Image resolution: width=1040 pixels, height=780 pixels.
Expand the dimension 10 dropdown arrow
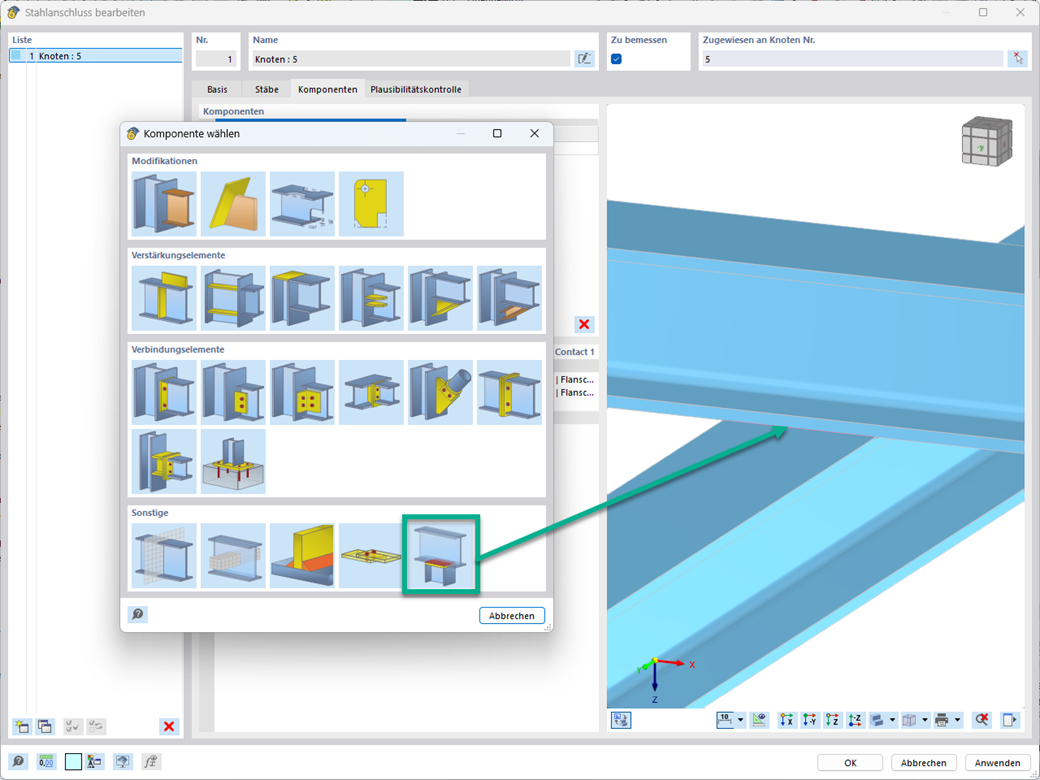click(741, 720)
